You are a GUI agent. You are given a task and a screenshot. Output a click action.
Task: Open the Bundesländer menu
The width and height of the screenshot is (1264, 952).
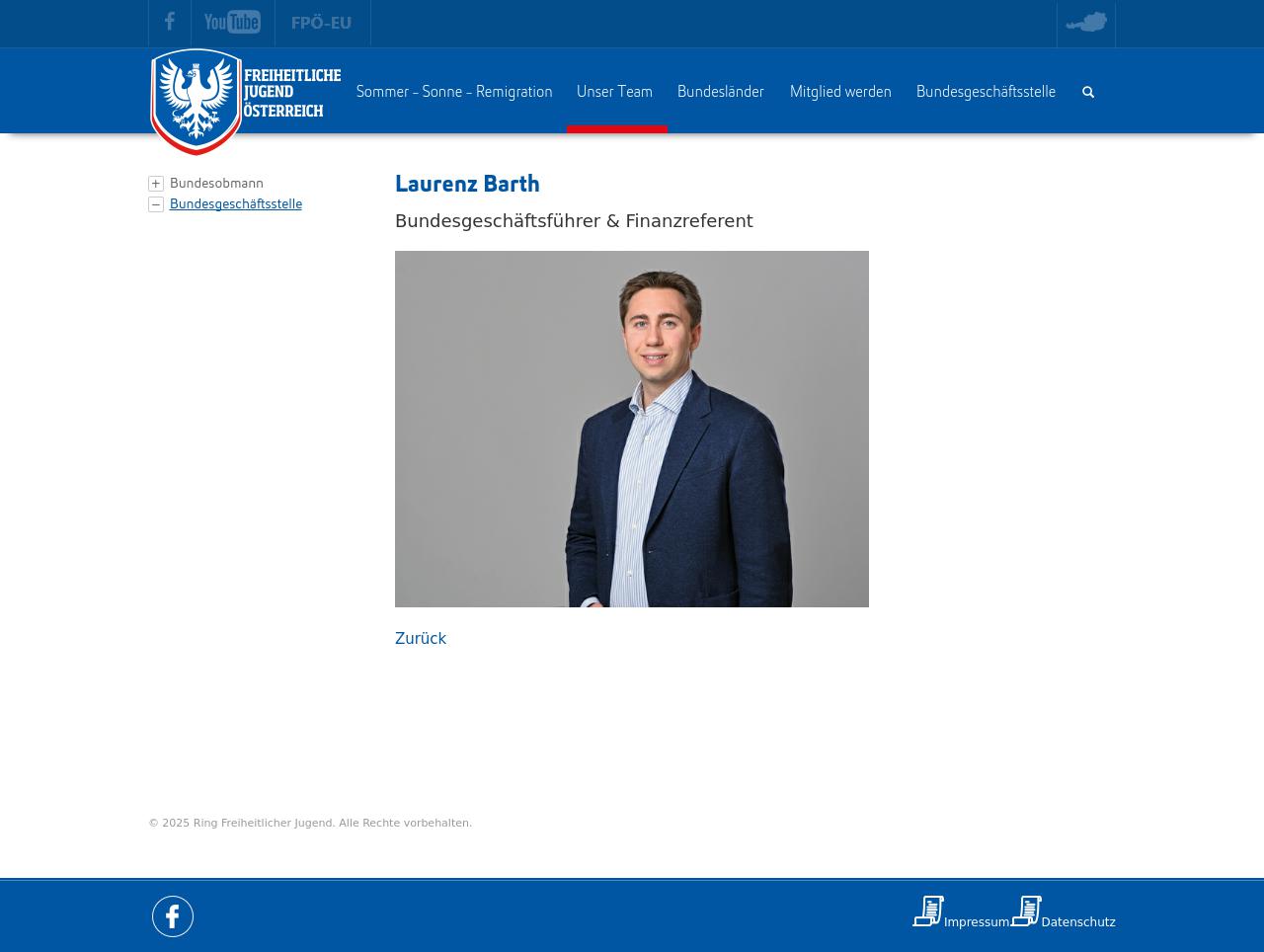pyautogui.click(x=721, y=92)
